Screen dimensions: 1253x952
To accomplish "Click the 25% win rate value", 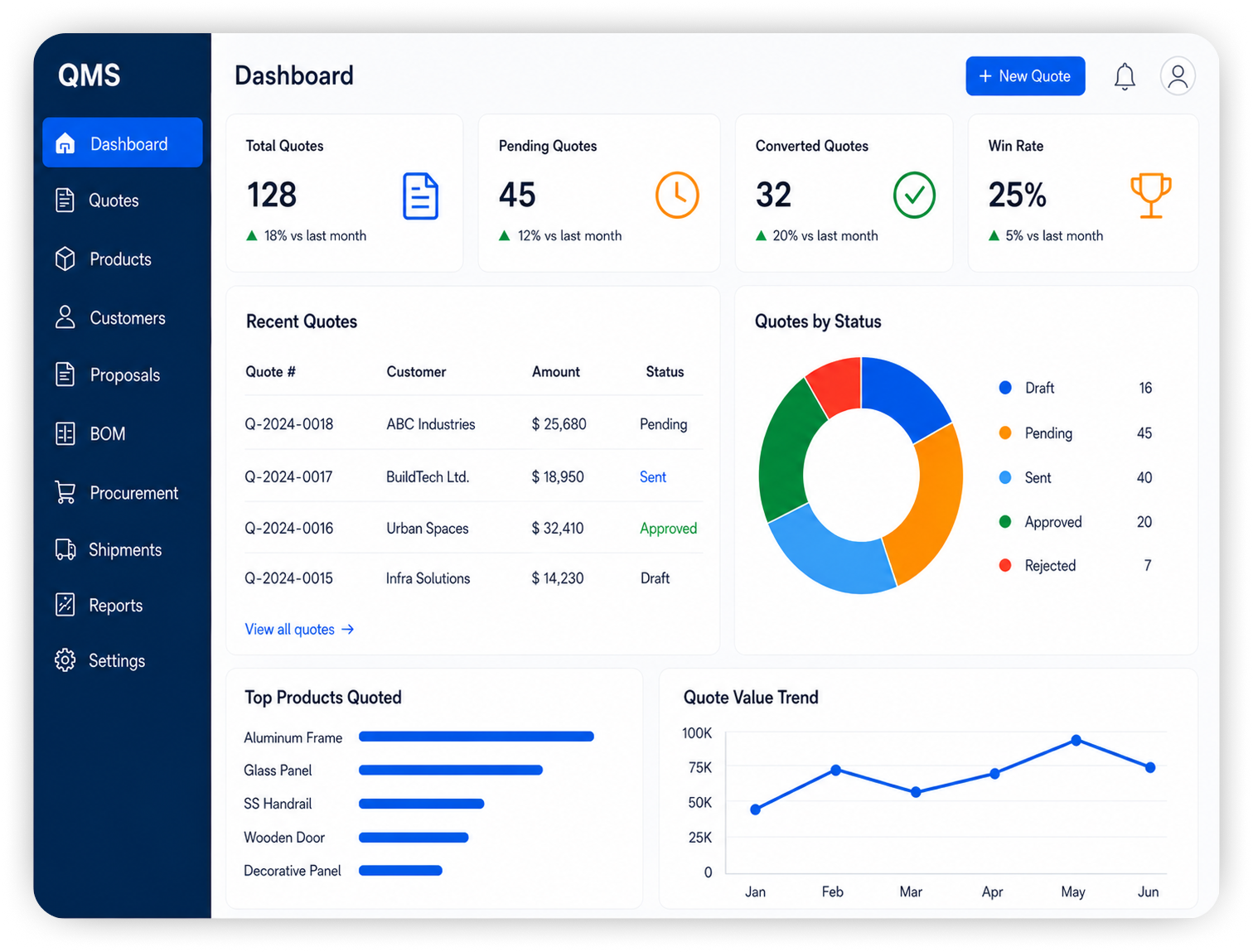I will 1018,196.
